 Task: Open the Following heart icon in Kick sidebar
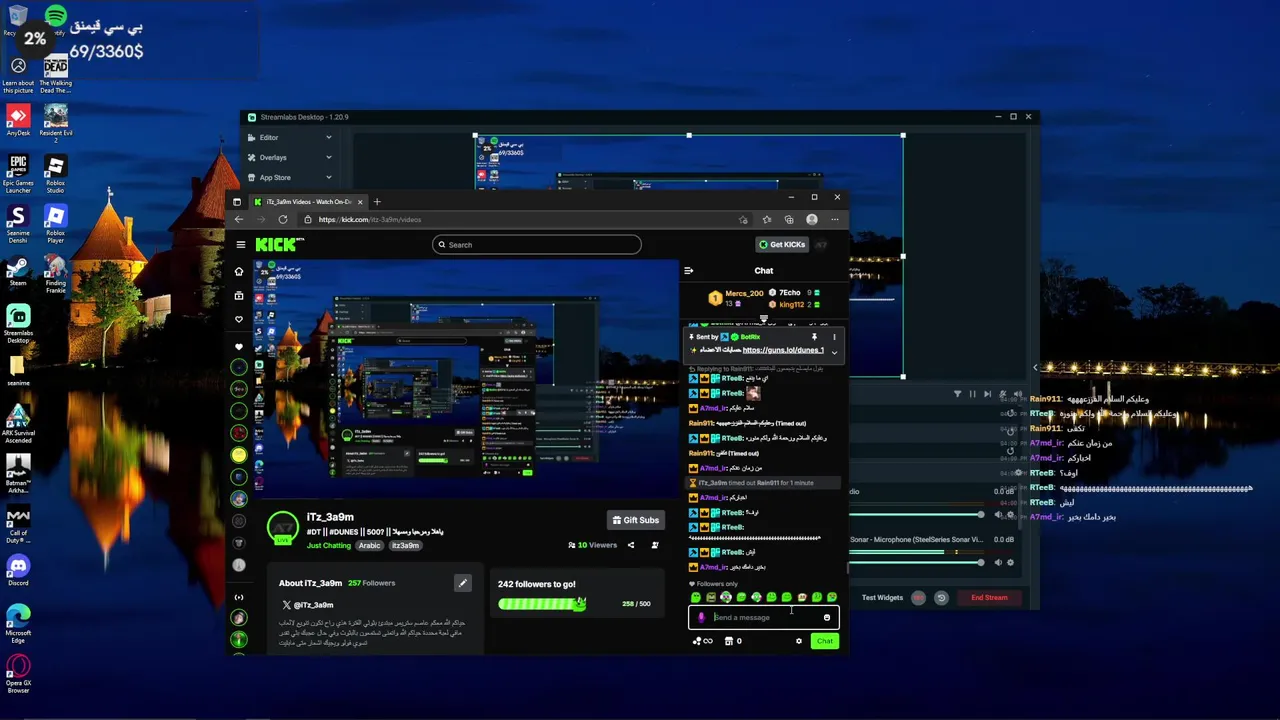[238, 319]
